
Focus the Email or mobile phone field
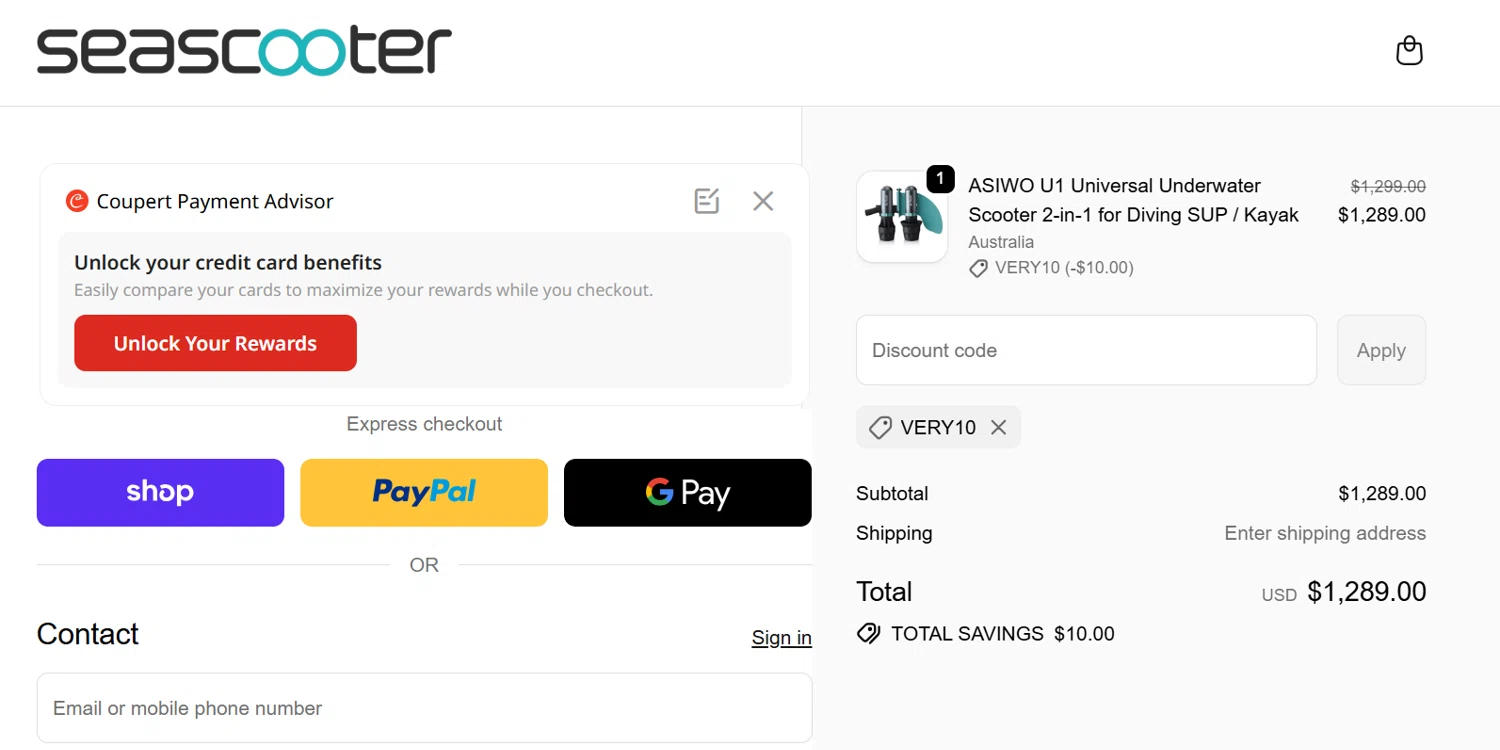(424, 708)
